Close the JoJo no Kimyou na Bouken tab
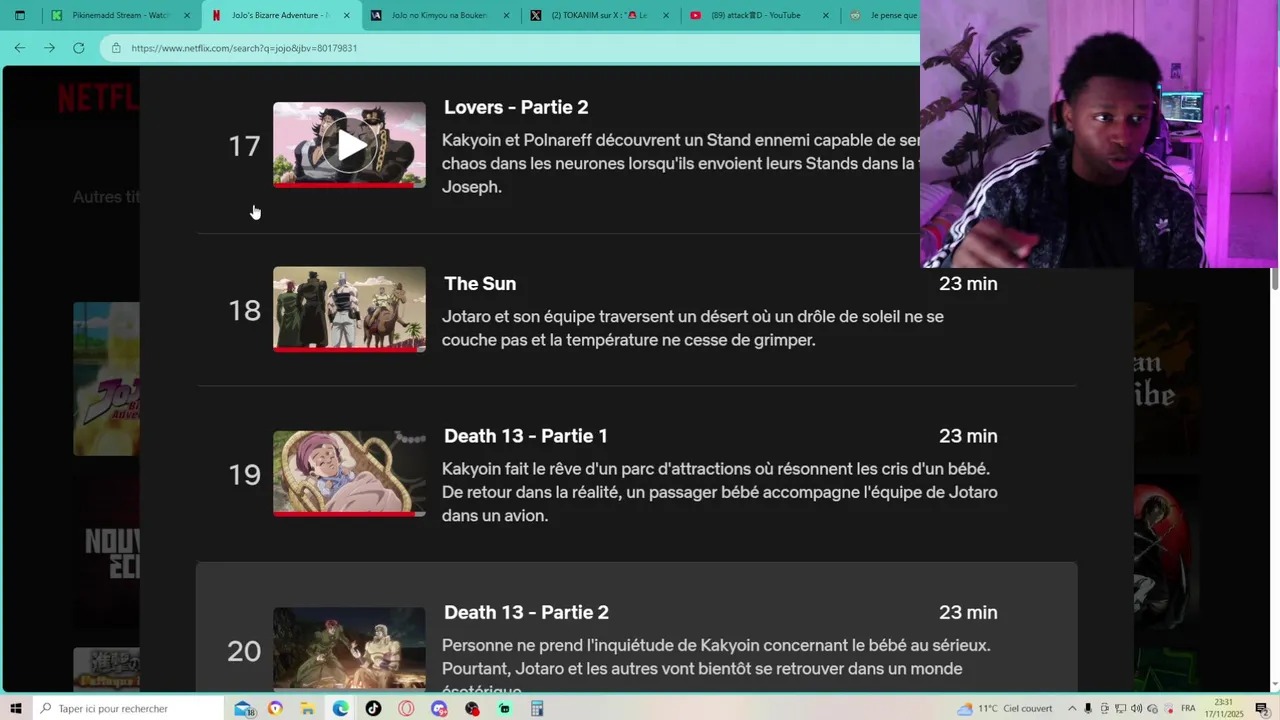 [x=506, y=15]
